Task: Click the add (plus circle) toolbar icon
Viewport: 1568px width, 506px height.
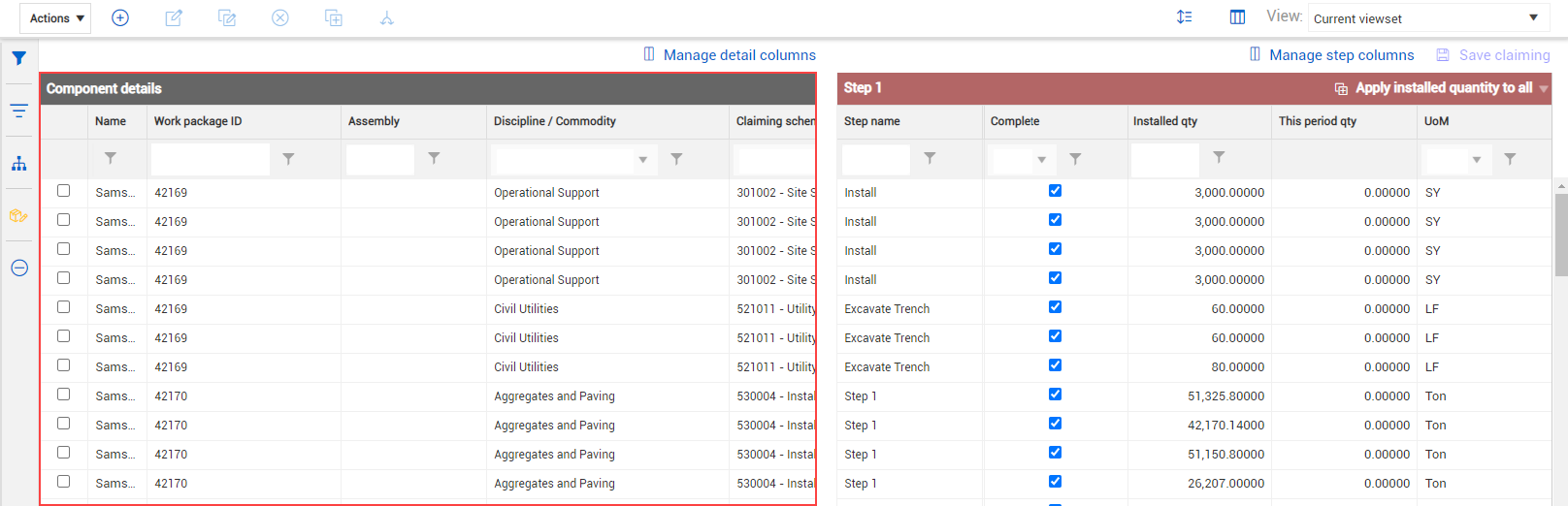Action: [x=120, y=18]
